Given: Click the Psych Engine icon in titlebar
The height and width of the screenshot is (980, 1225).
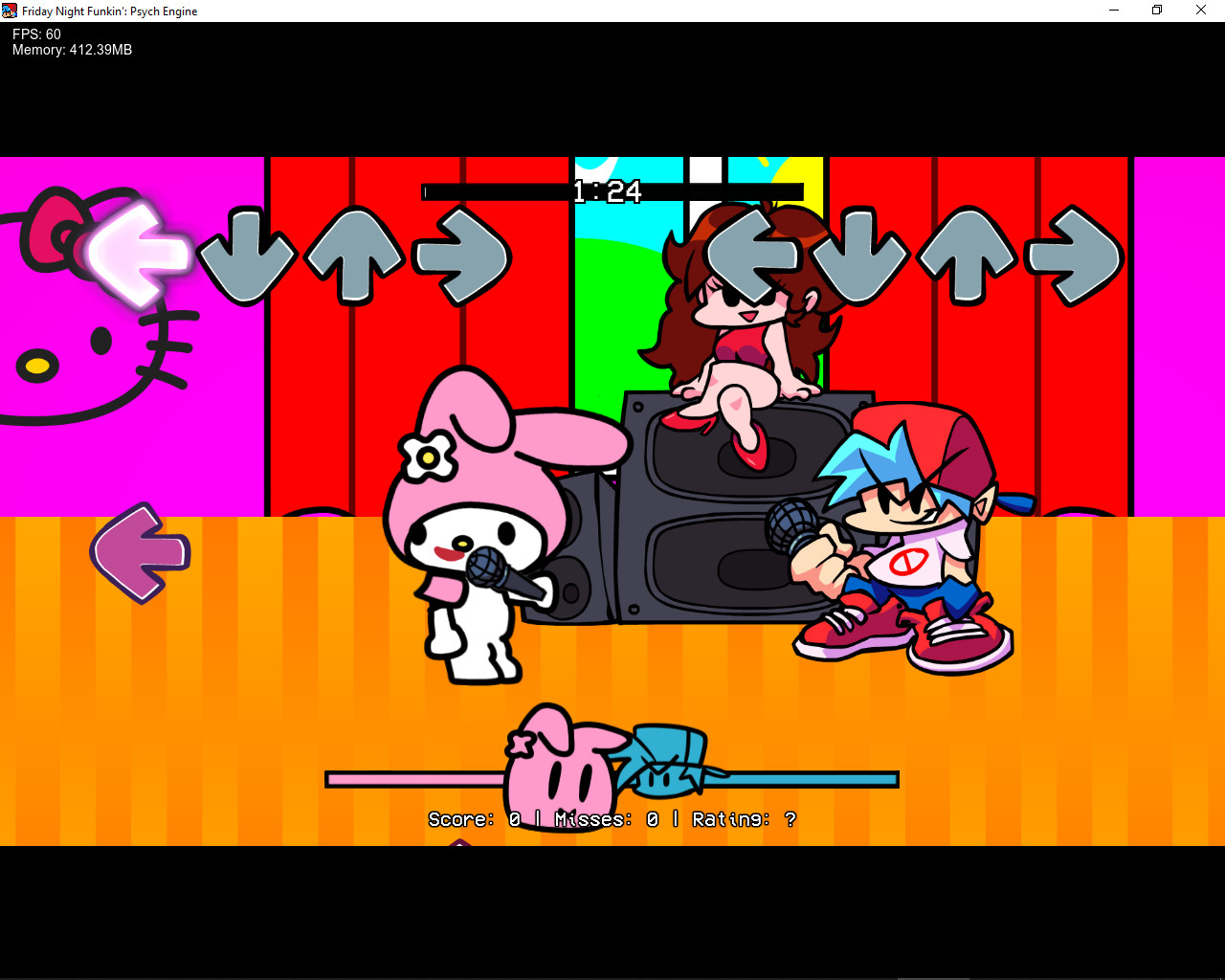Looking at the screenshot, I should (10, 10).
